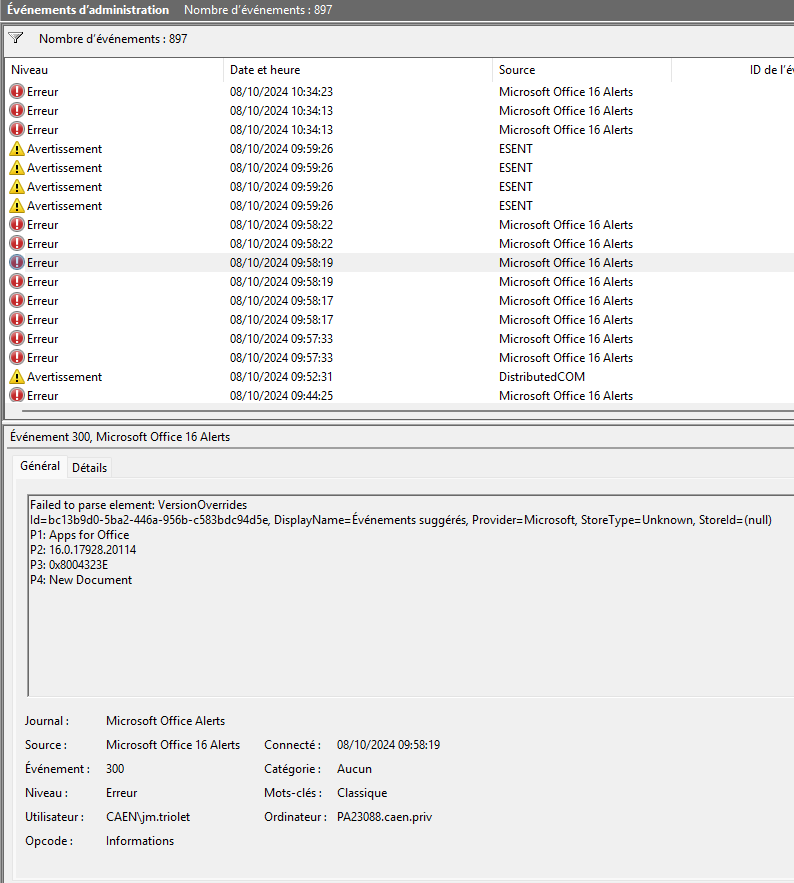
Task: Click the Id=bc13b9d0 DisplayName description line
Action: (x=401, y=520)
